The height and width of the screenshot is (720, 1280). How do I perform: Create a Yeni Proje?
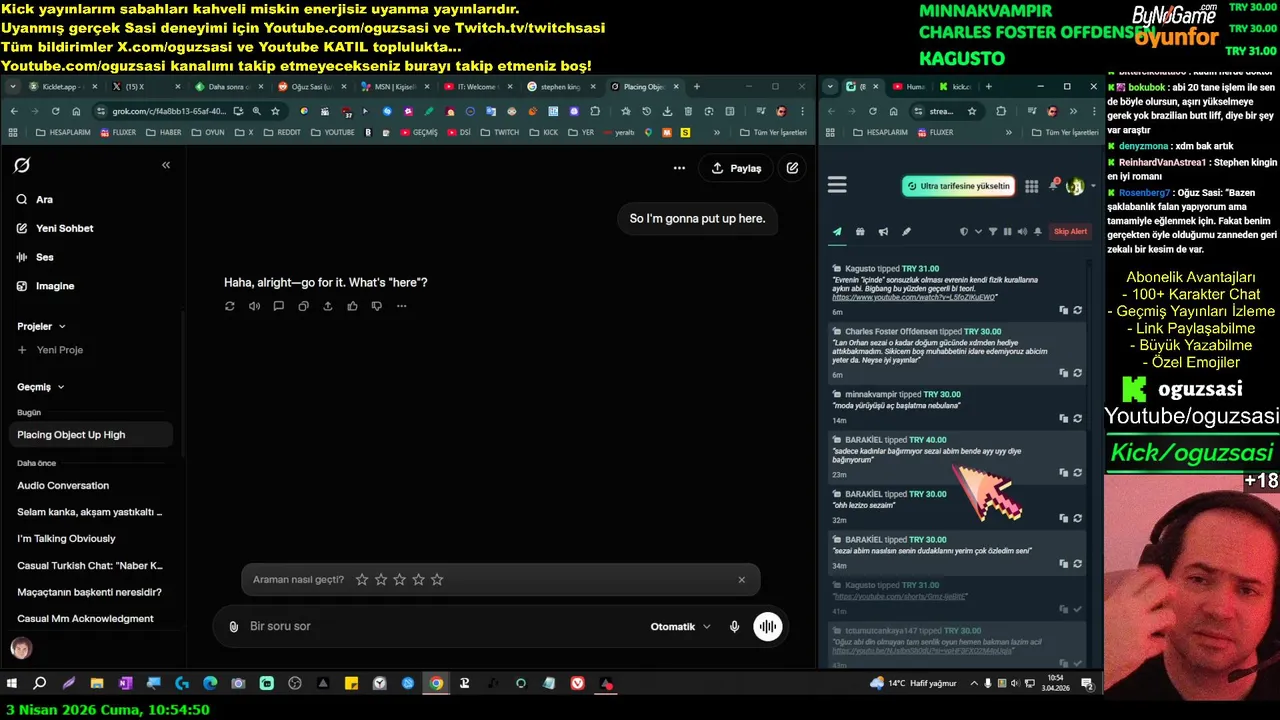click(x=50, y=350)
